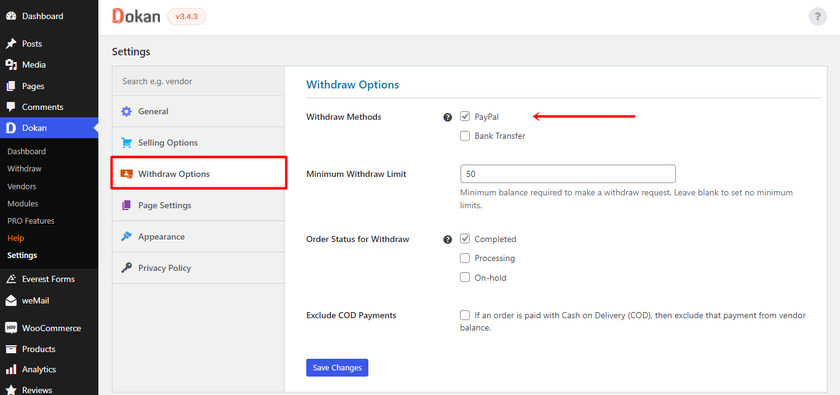Click the Dokan logo in header

coord(136,16)
